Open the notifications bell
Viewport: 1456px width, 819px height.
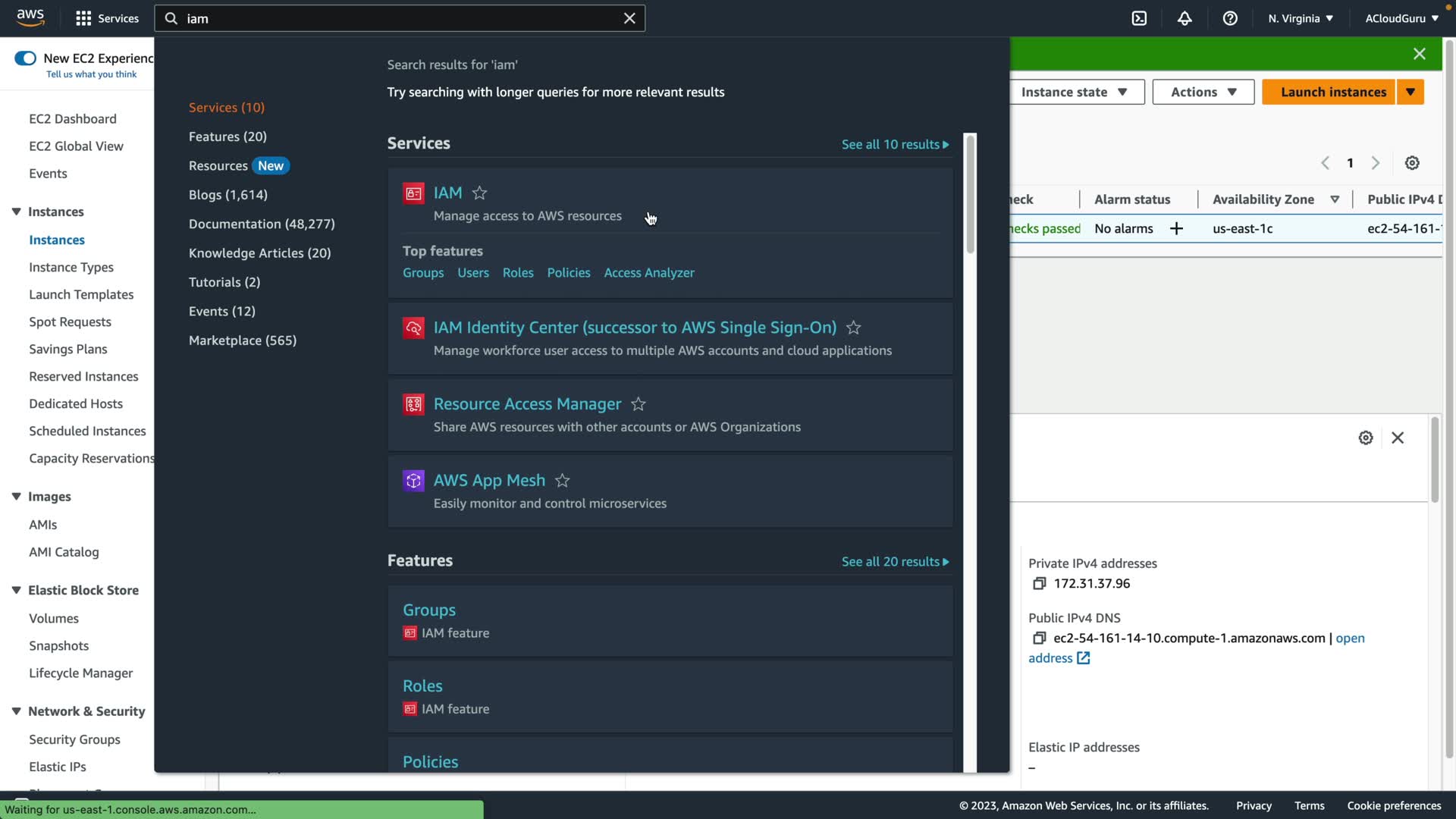[1185, 18]
